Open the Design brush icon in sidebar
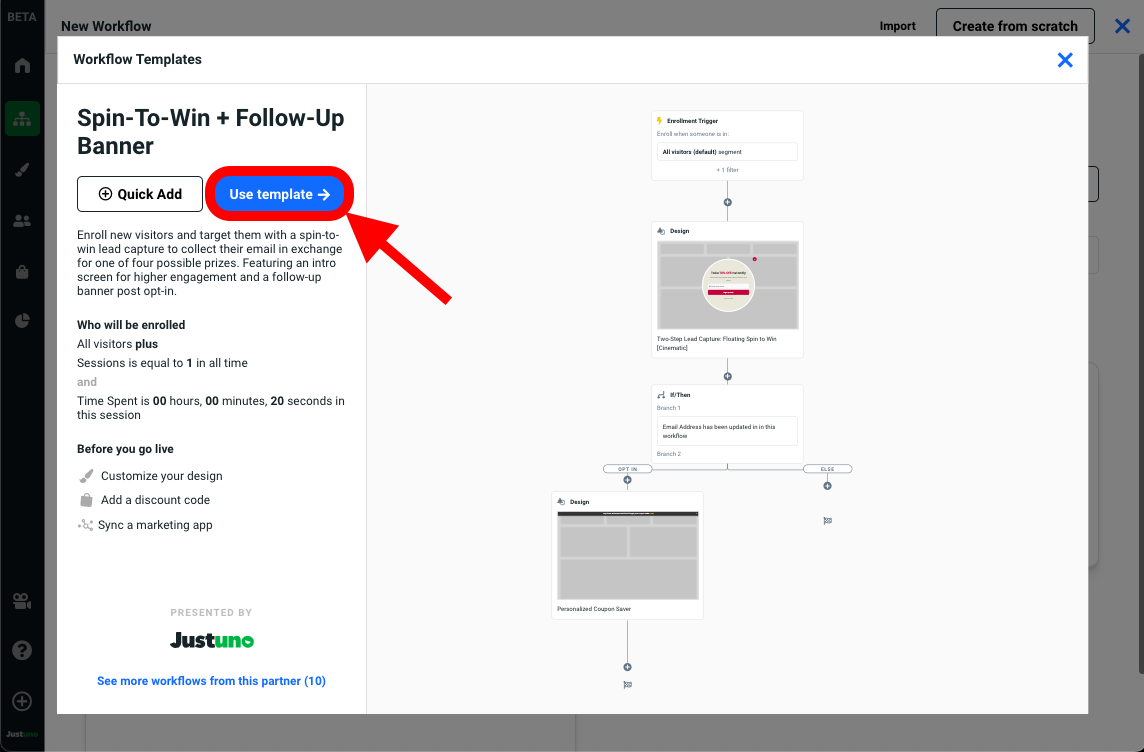Image resolution: width=1144 pixels, height=752 pixels. [22, 170]
